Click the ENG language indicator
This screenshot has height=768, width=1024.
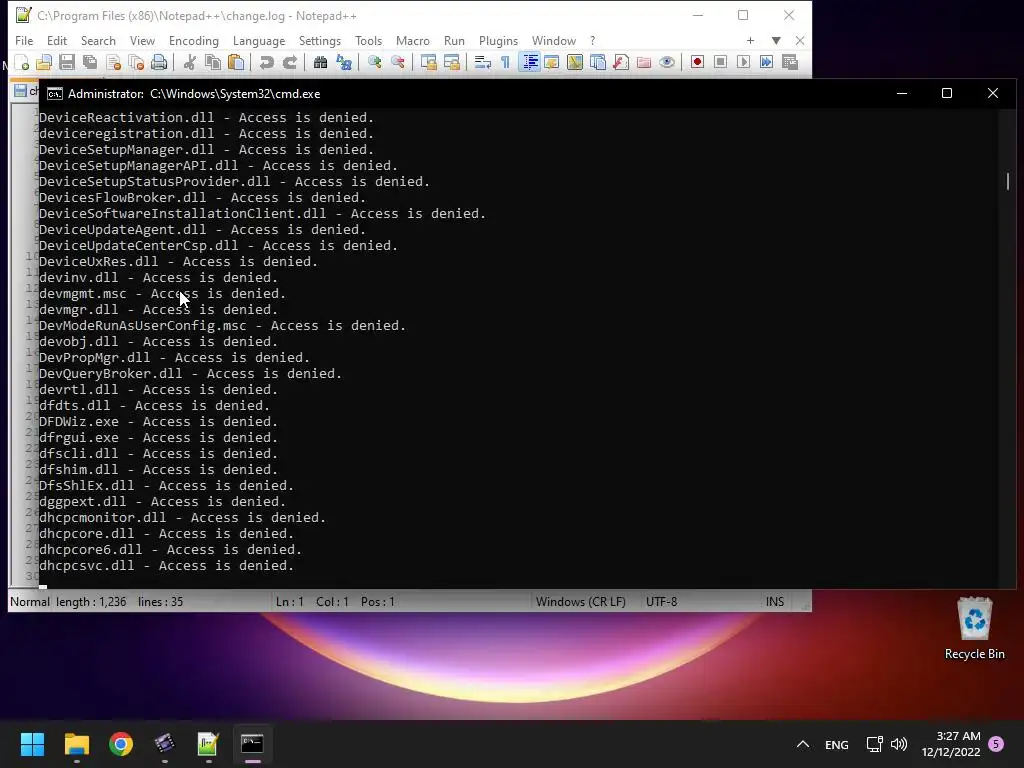837,744
